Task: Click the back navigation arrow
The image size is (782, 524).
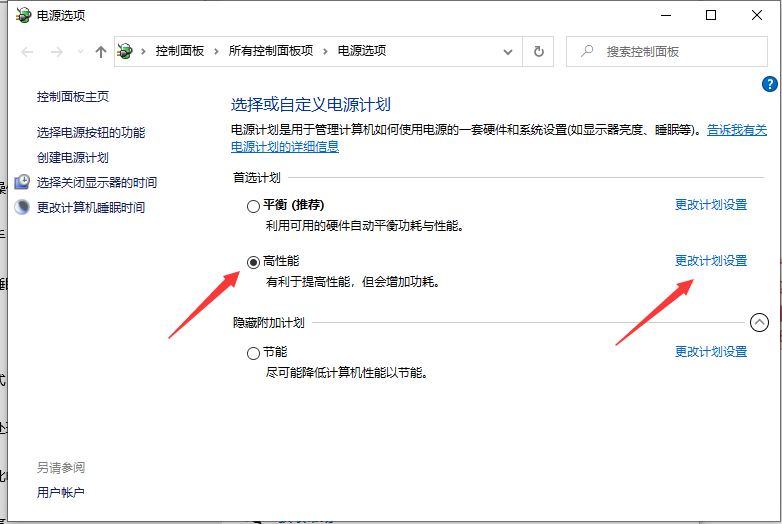Action: (27, 51)
